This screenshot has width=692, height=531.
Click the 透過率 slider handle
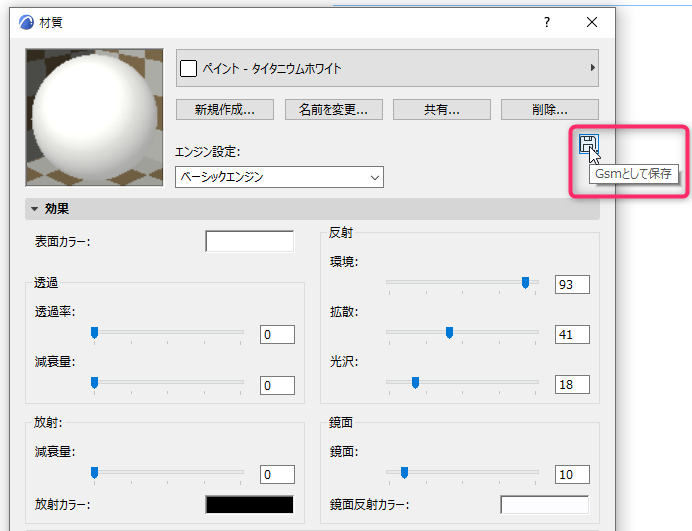click(94, 332)
